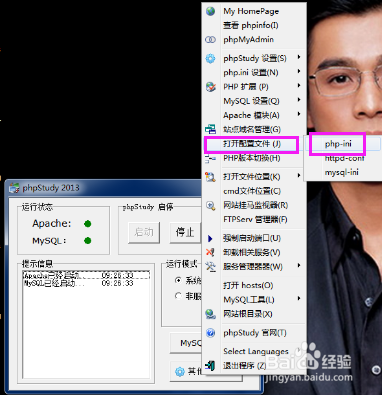Viewport: 382px width, 395px height.
Task: Choose 退出程序 menu item
Action: [x=255, y=365]
